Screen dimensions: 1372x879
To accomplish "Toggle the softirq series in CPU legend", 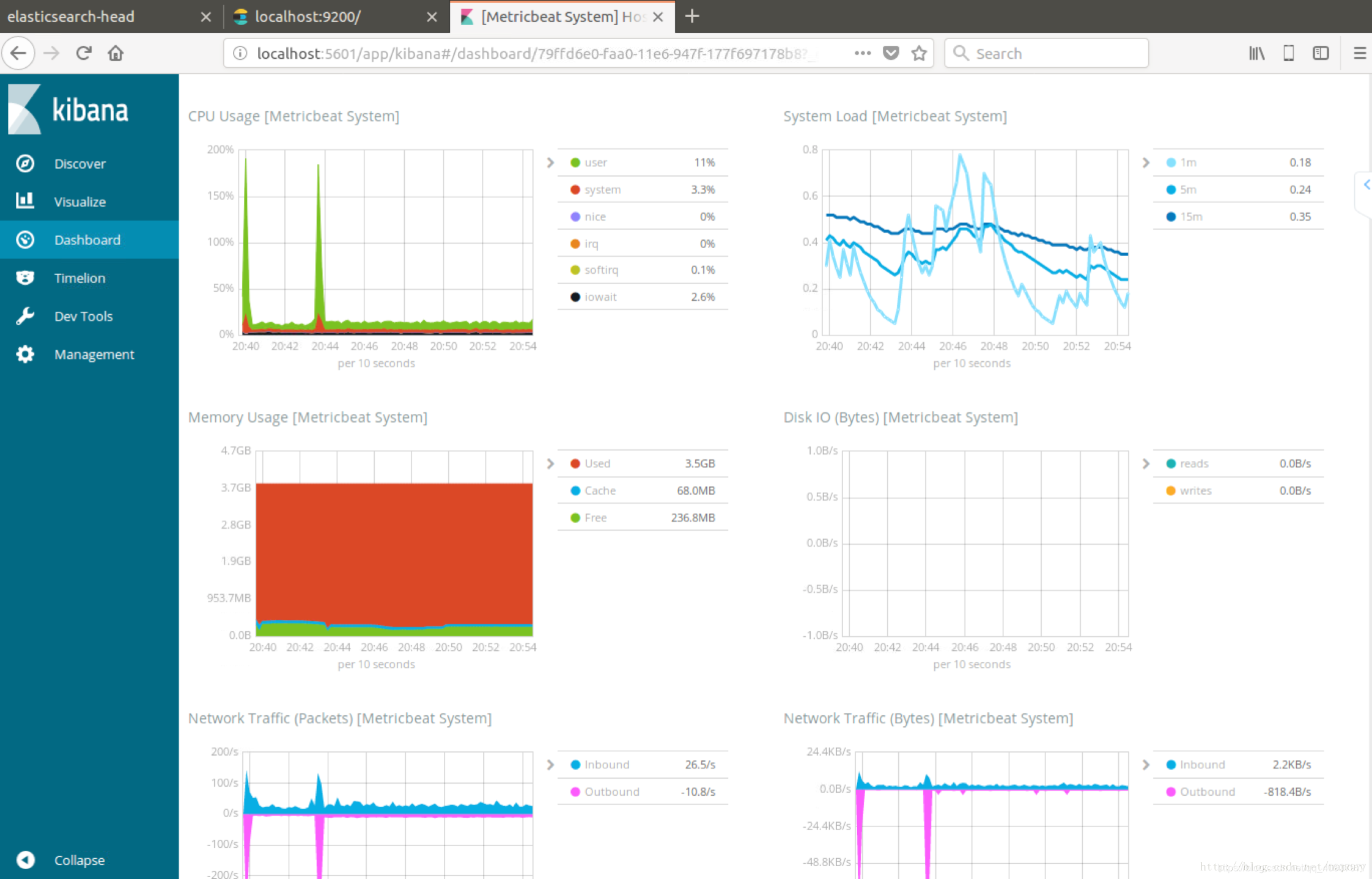I will 643,270.
